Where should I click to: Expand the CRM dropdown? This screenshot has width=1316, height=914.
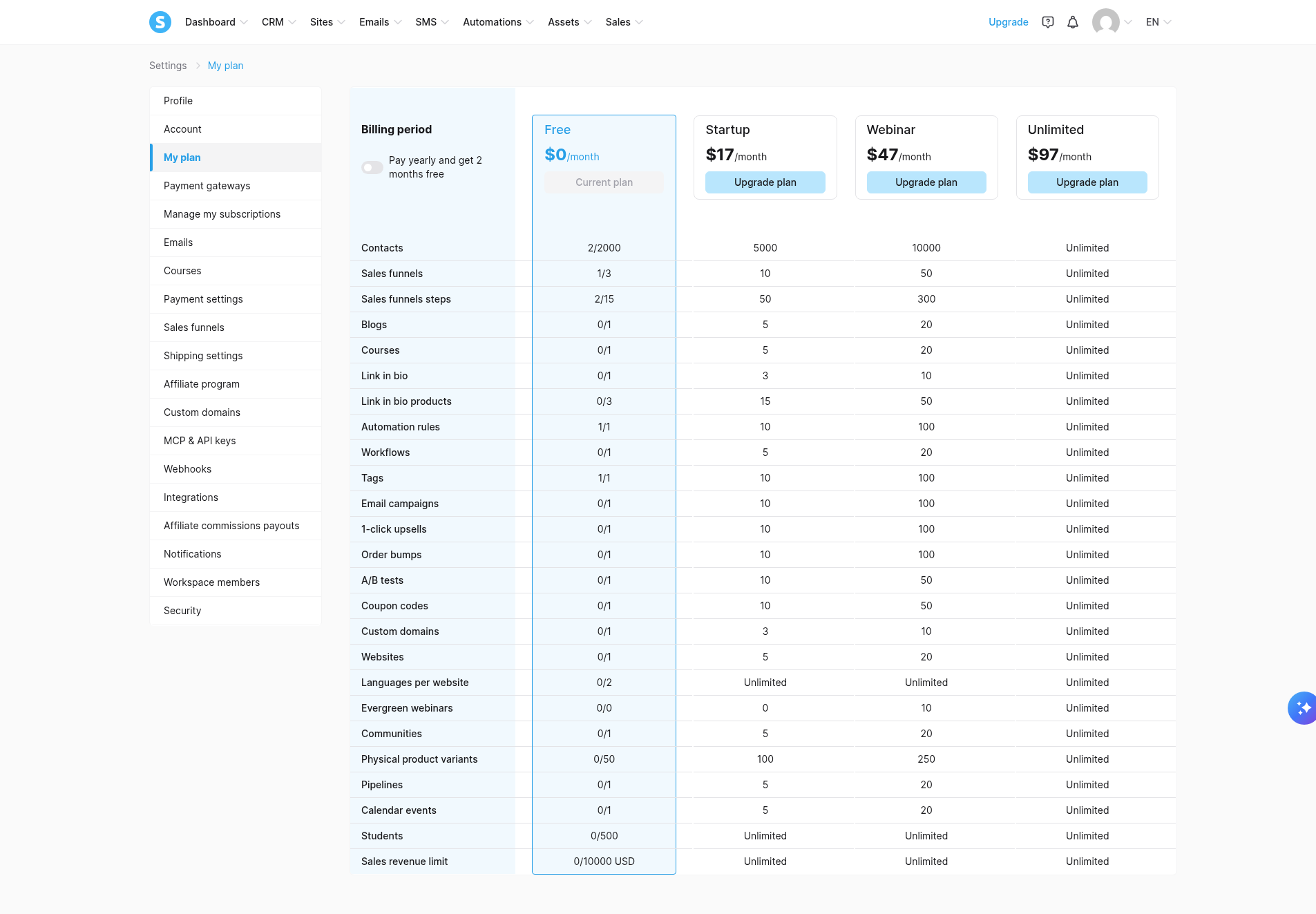pos(279,22)
